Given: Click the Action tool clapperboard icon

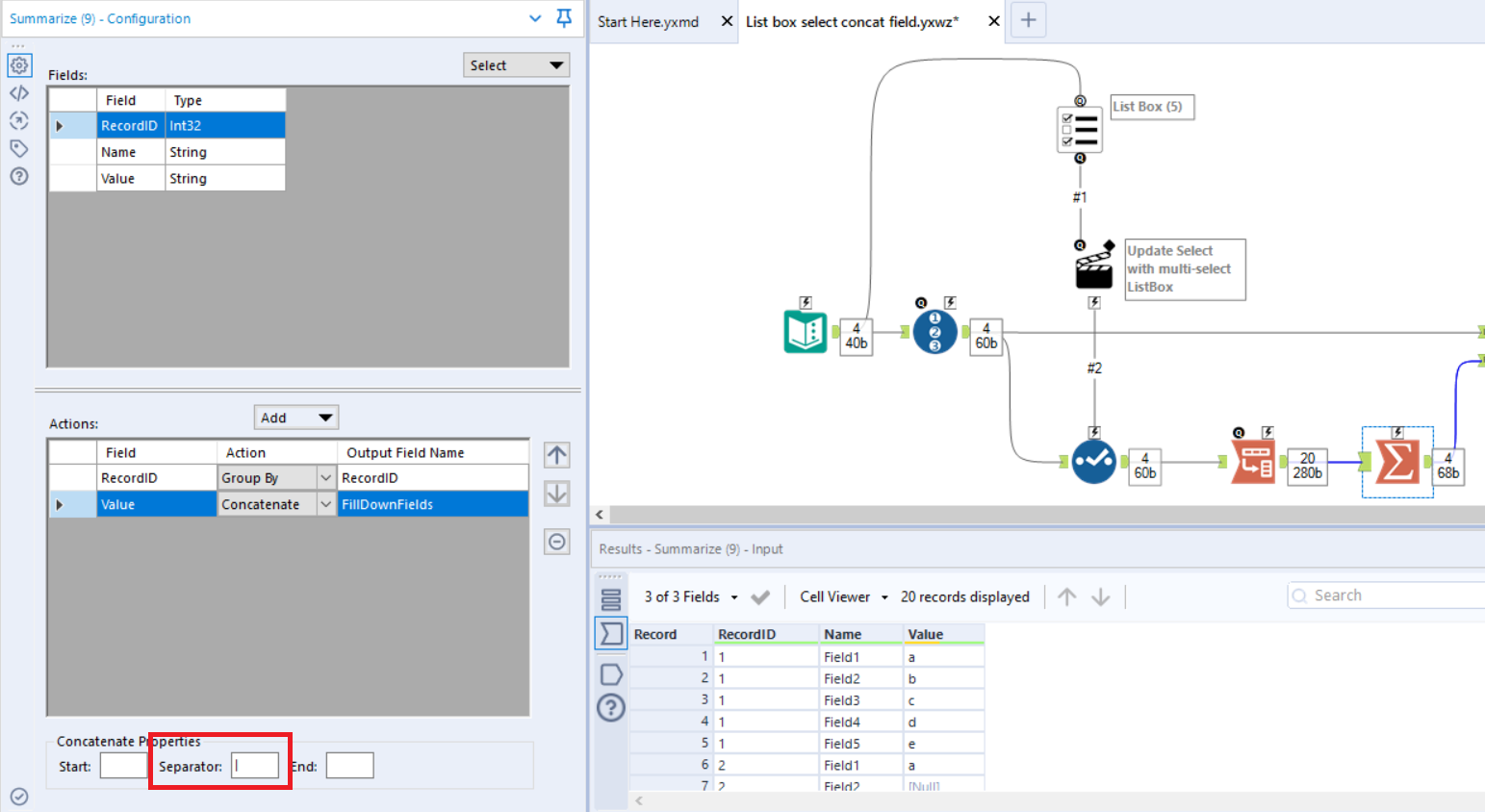Looking at the screenshot, I should pyautogui.click(x=1093, y=269).
